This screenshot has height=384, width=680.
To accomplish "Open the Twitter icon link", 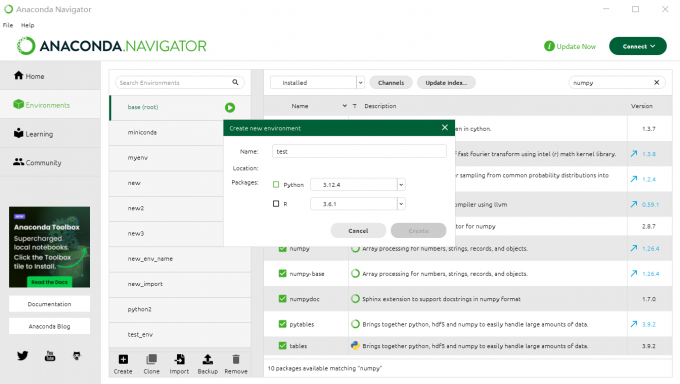I will click(x=23, y=356).
